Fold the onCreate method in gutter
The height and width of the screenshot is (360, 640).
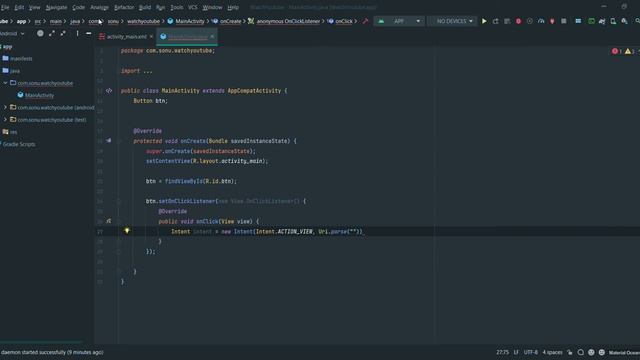tap(119, 141)
